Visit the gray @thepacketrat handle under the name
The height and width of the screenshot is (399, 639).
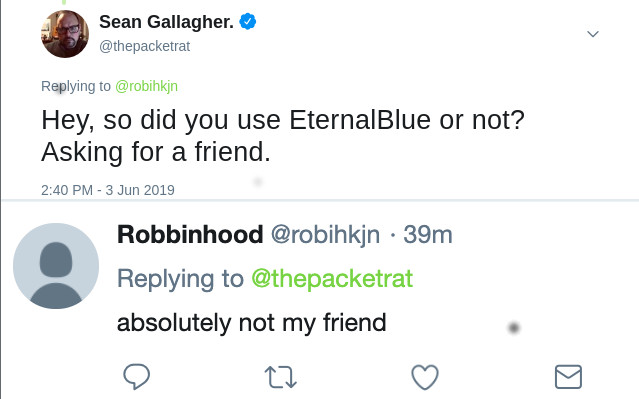(145, 46)
